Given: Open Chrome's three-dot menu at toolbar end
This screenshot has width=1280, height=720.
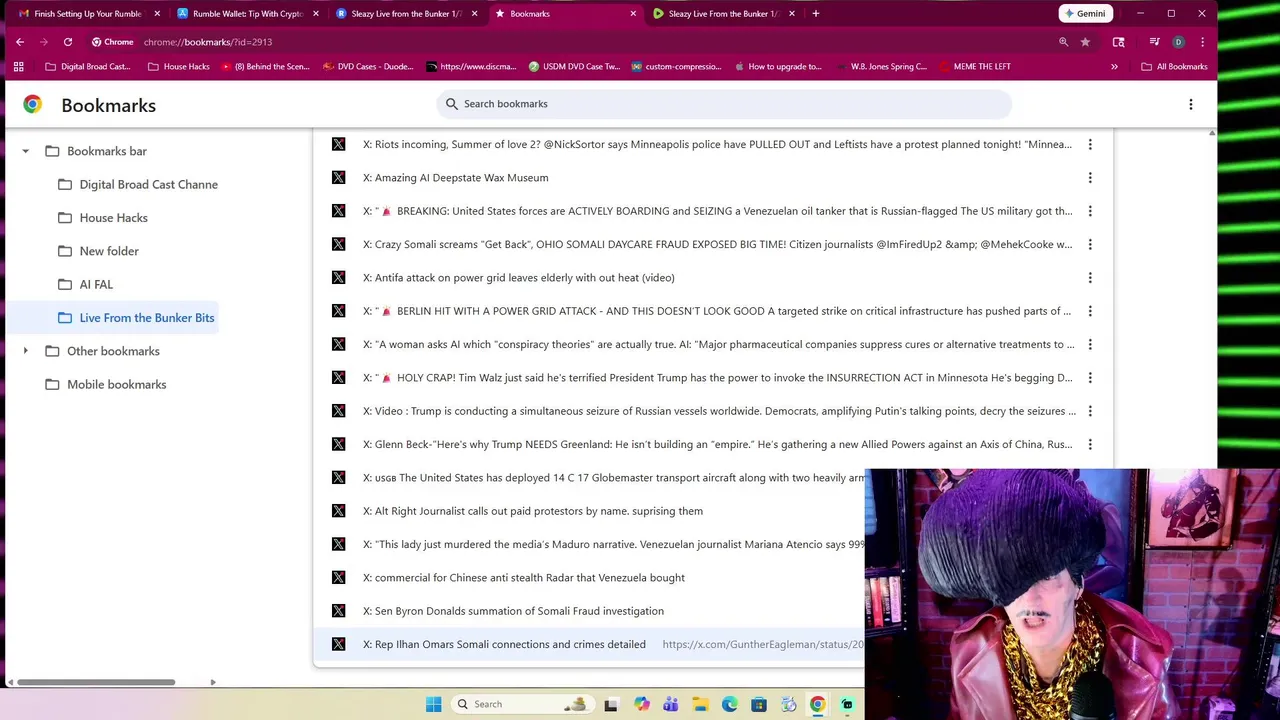Looking at the screenshot, I should (1202, 42).
